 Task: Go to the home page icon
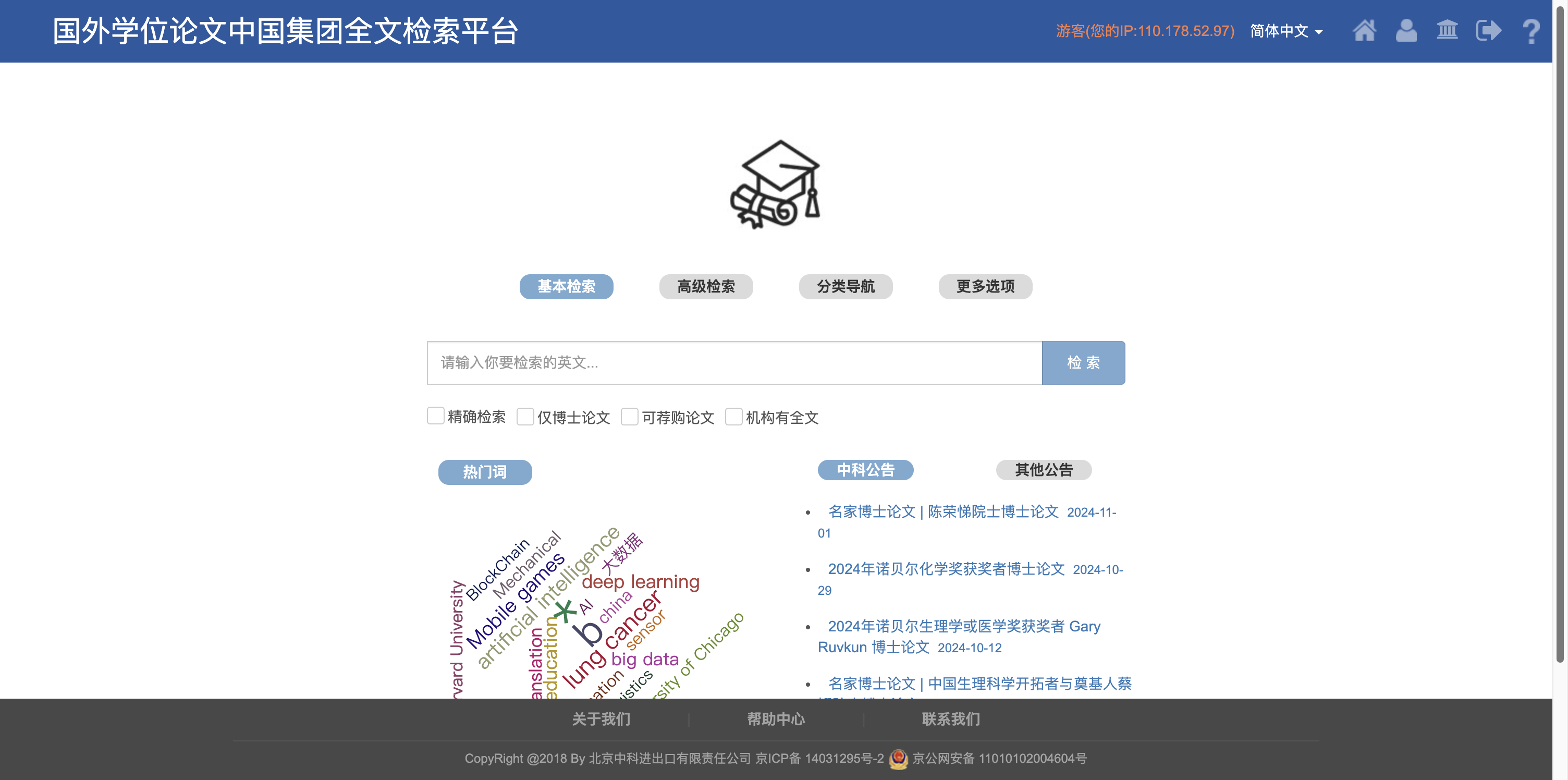tap(1364, 30)
